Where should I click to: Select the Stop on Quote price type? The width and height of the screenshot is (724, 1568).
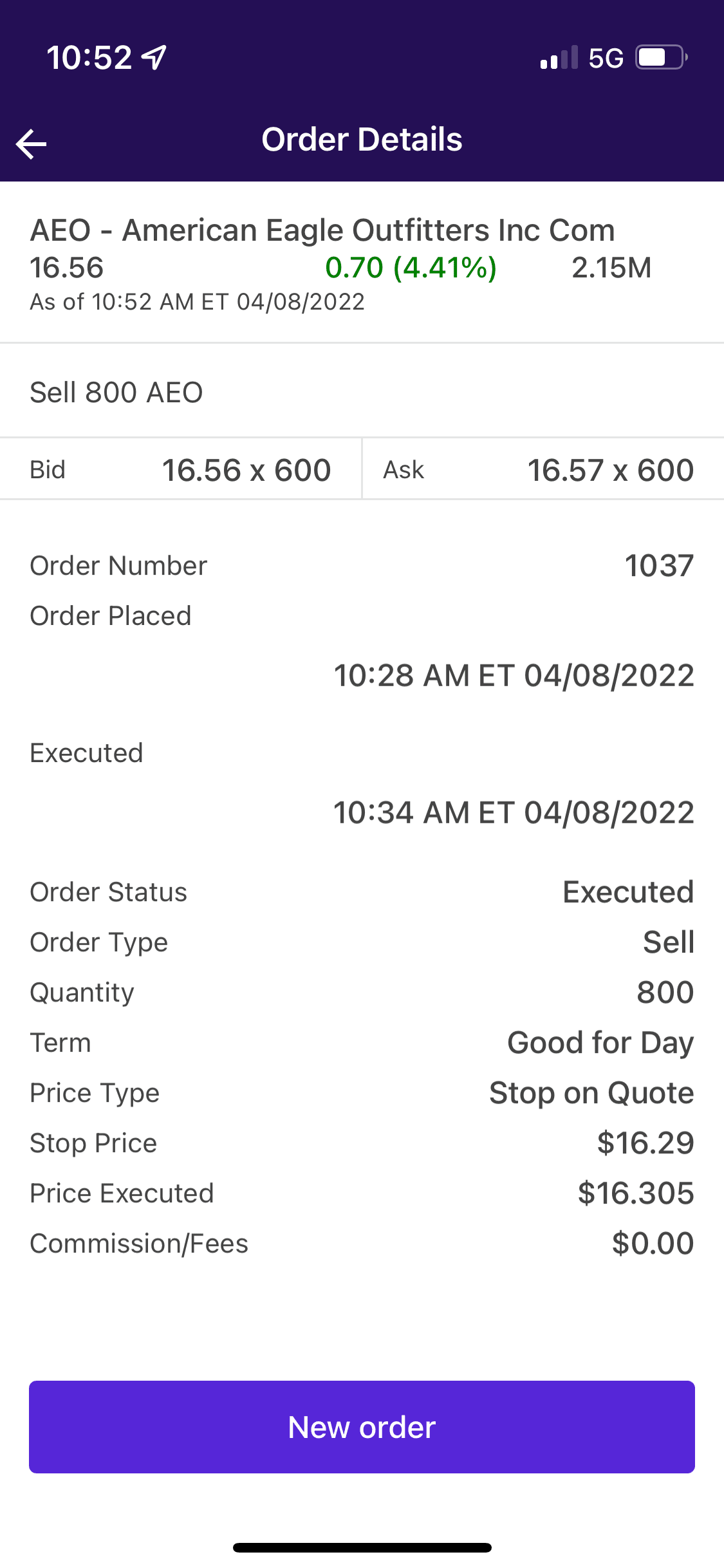tap(591, 1093)
